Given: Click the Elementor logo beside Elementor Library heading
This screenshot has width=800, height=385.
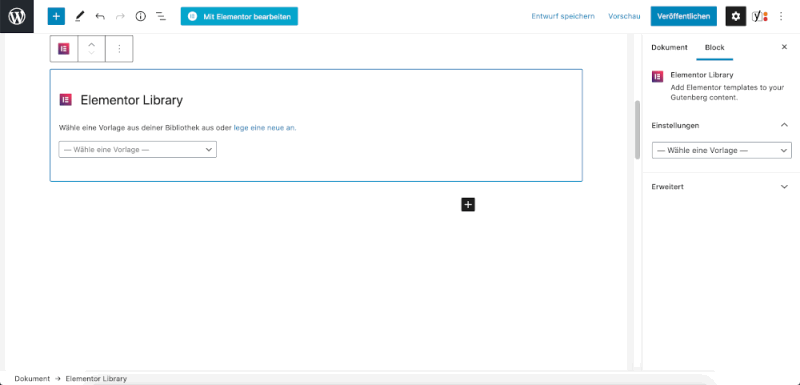Looking at the screenshot, I should pos(65,100).
